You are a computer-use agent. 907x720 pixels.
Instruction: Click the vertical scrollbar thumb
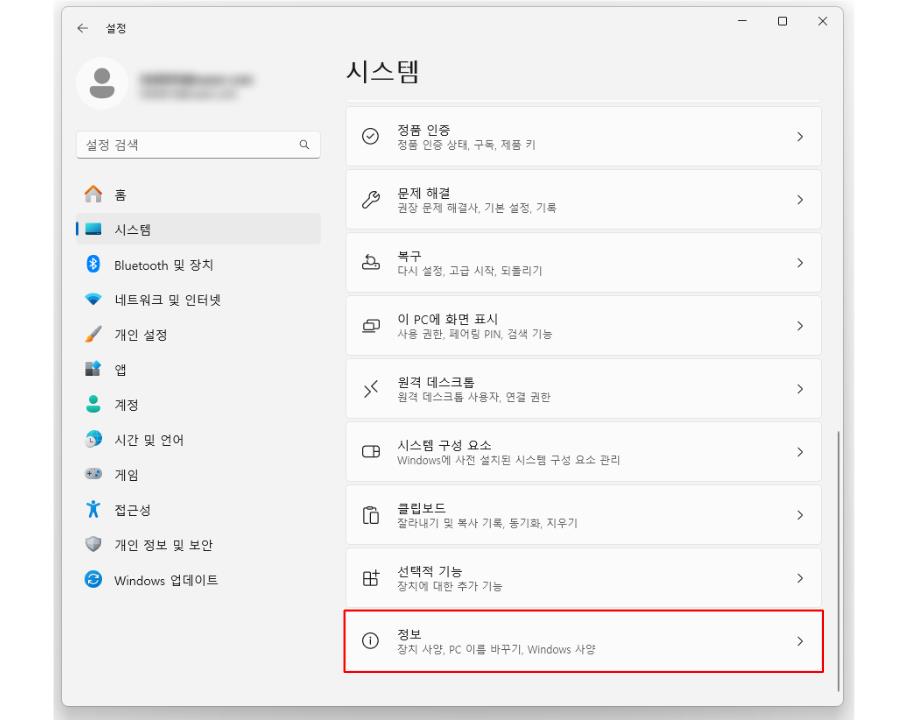pyautogui.click(x=838, y=561)
